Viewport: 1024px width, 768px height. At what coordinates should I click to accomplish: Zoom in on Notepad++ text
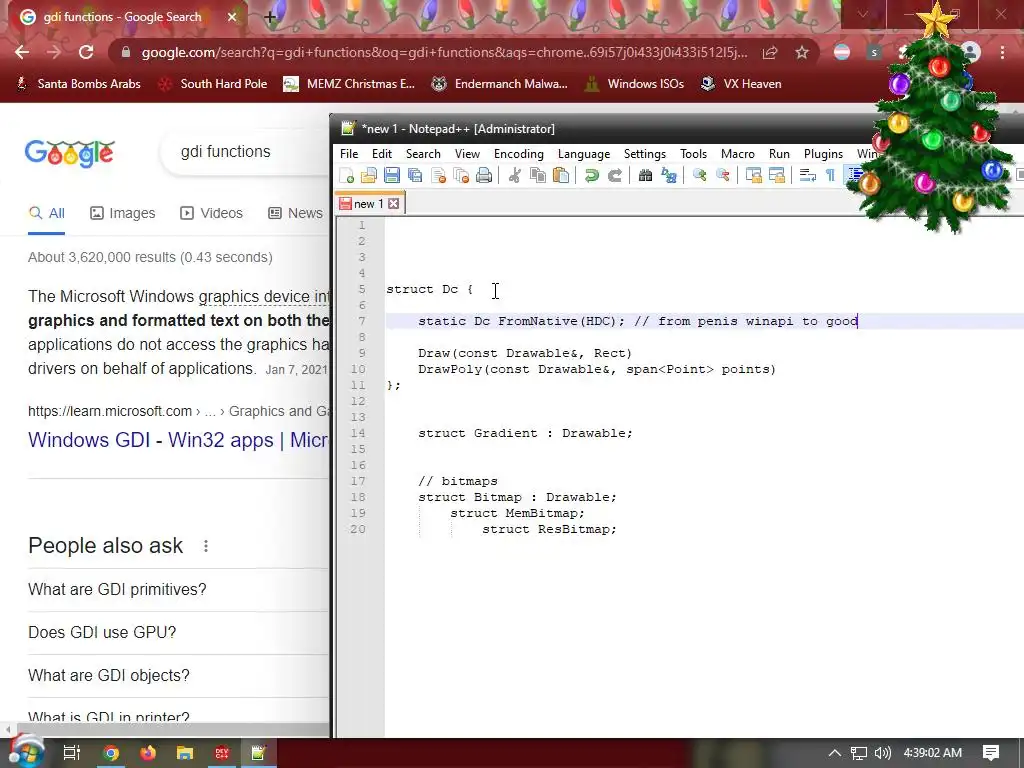pos(699,175)
